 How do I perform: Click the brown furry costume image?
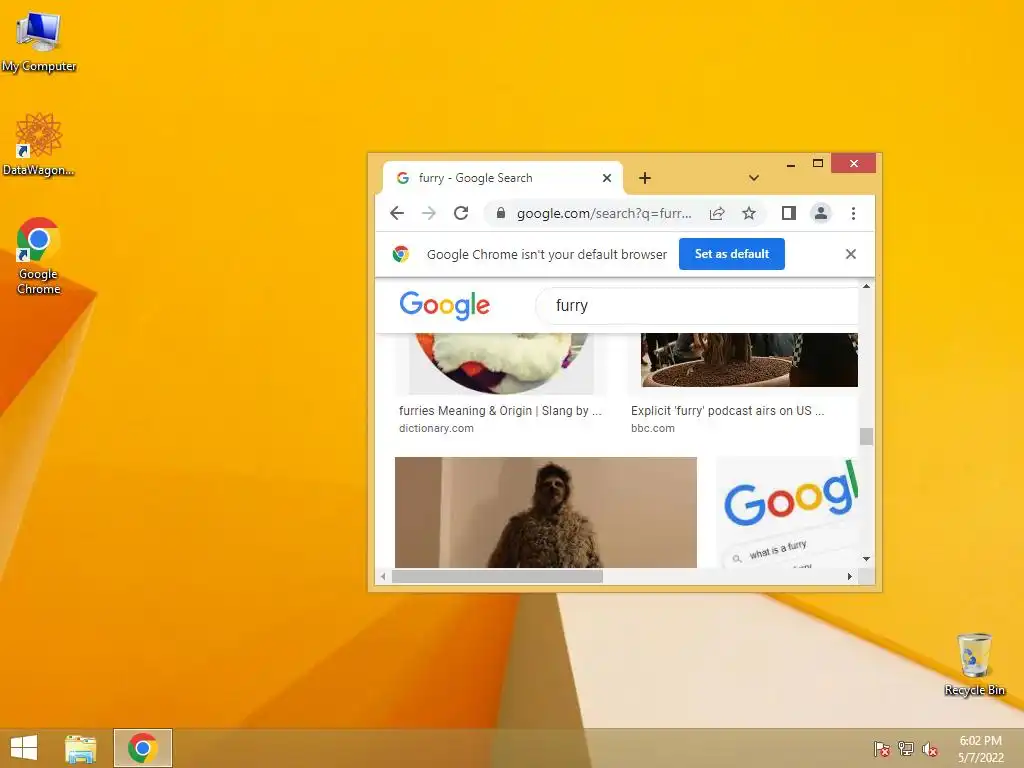click(546, 512)
